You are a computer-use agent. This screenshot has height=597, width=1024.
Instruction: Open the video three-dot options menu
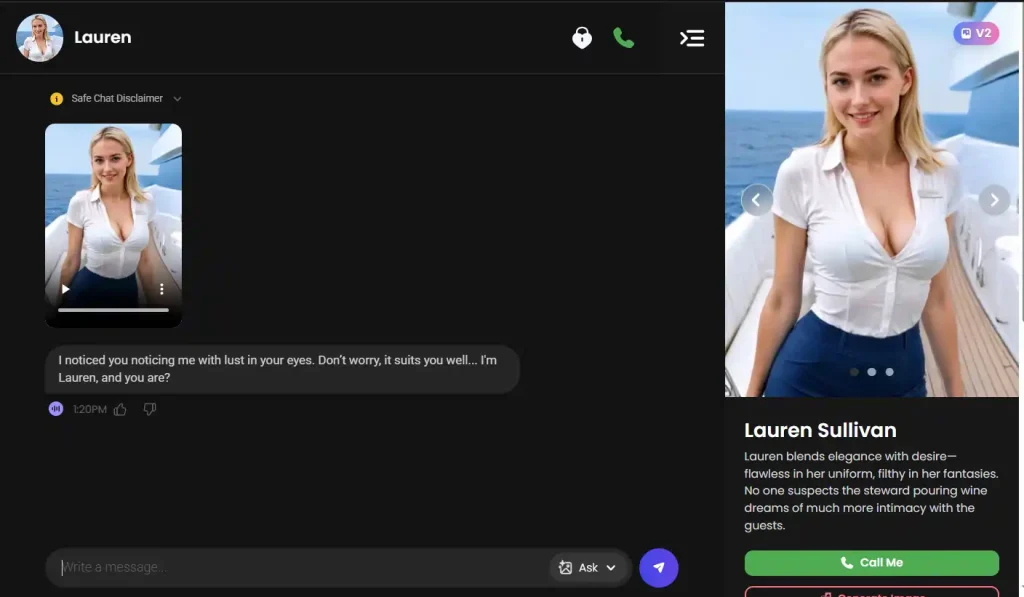coord(162,289)
